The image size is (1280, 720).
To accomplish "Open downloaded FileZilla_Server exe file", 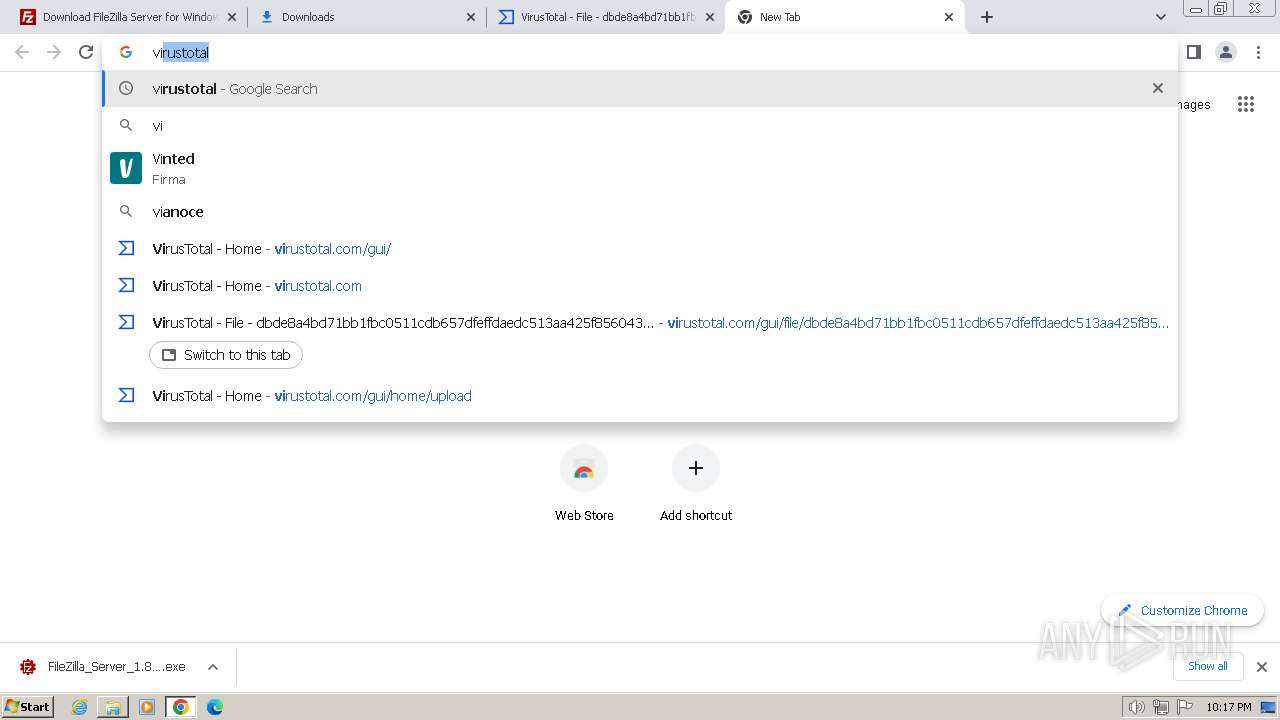I will click(x=104, y=667).
